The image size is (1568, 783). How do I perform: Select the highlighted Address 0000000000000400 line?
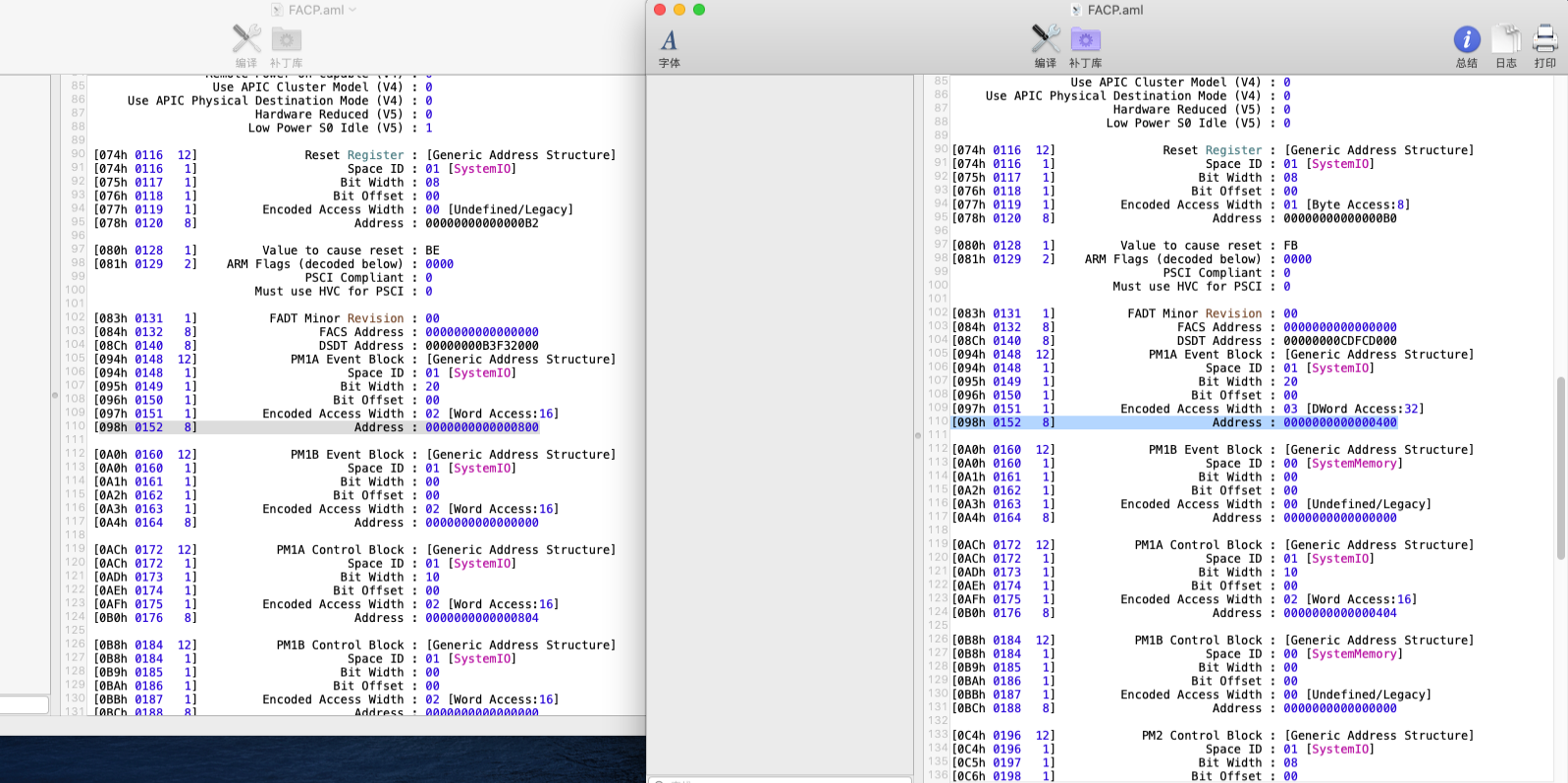pyautogui.click(x=1339, y=422)
